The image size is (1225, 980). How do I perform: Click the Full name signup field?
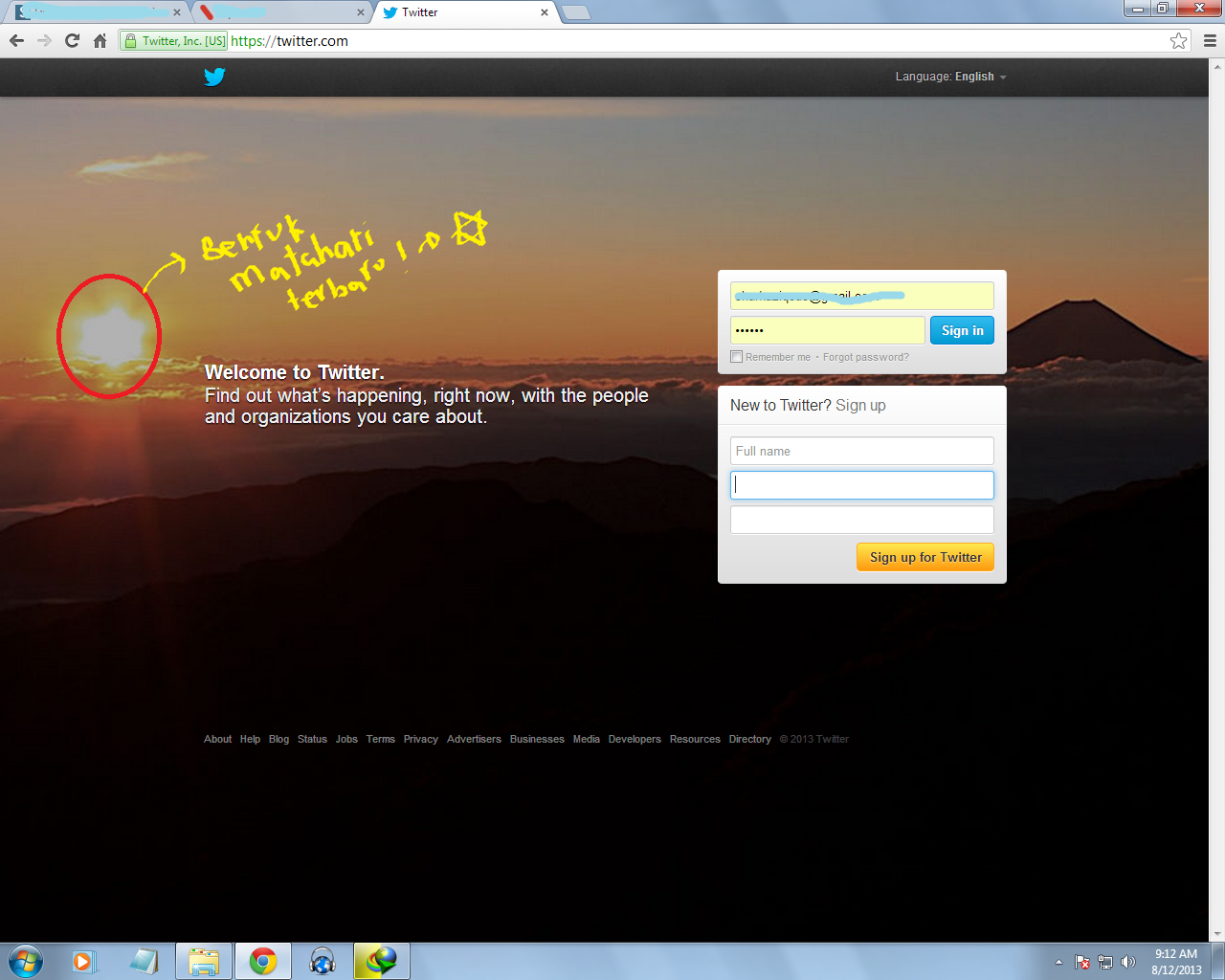[x=862, y=451]
